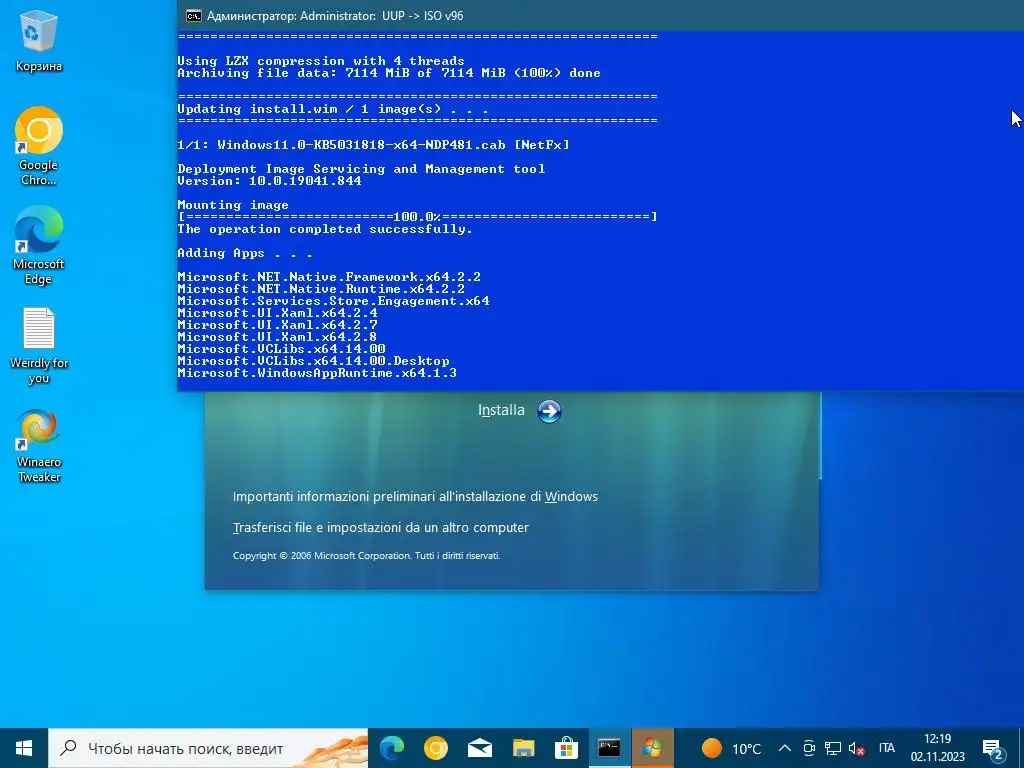Click the 'Adding Apps . . .' console line
The height and width of the screenshot is (768, 1024).
244,253
